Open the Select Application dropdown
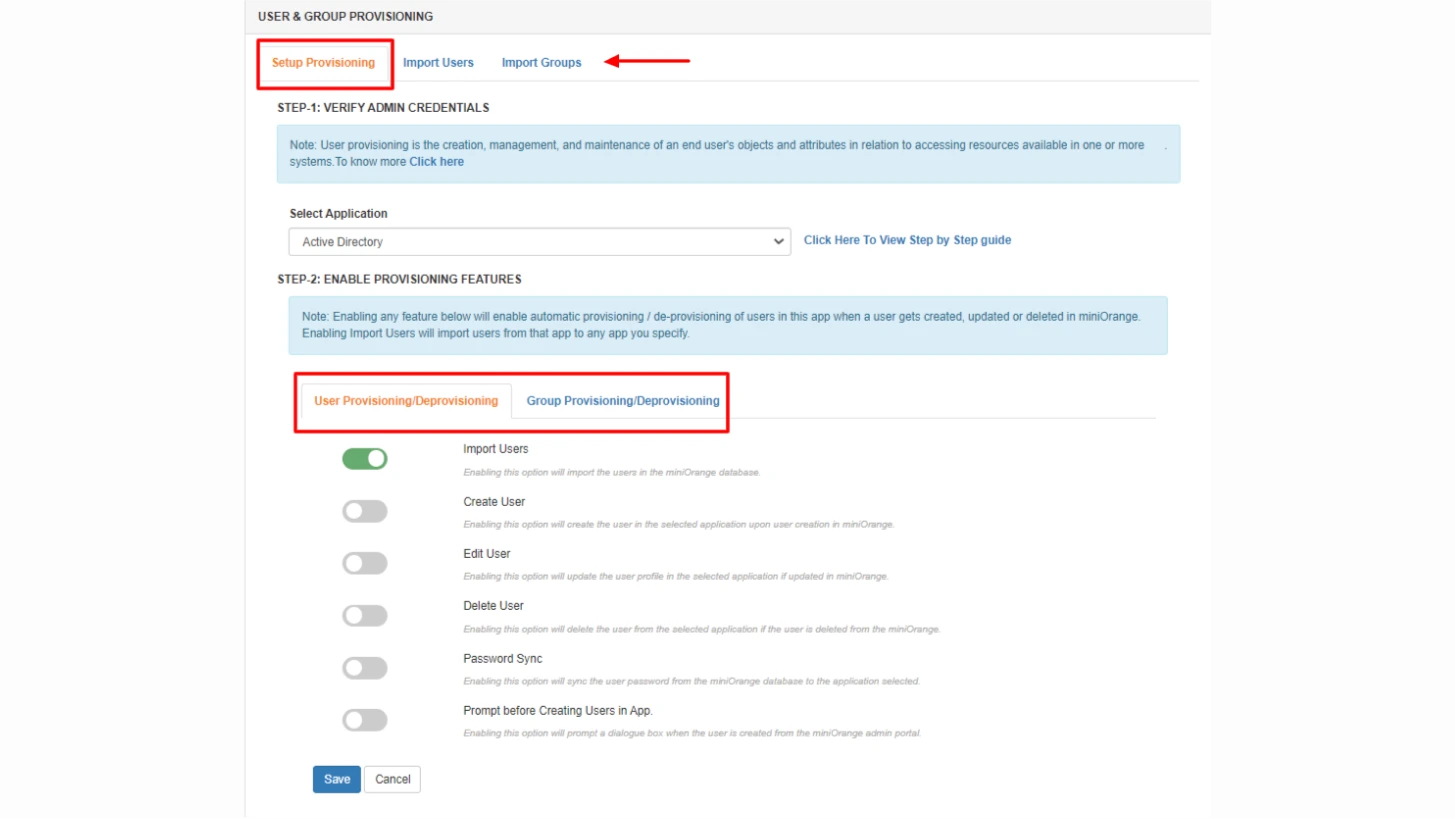Viewport: 1456px width, 819px height. click(539, 241)
